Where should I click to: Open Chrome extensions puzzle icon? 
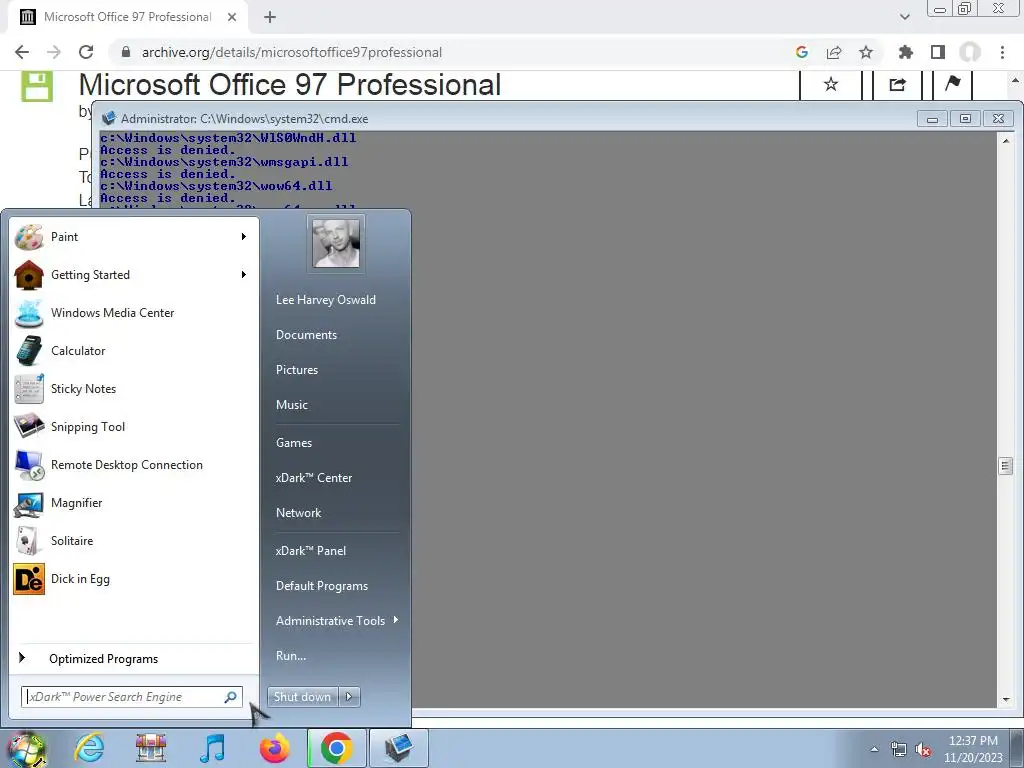tap(906, 52)
